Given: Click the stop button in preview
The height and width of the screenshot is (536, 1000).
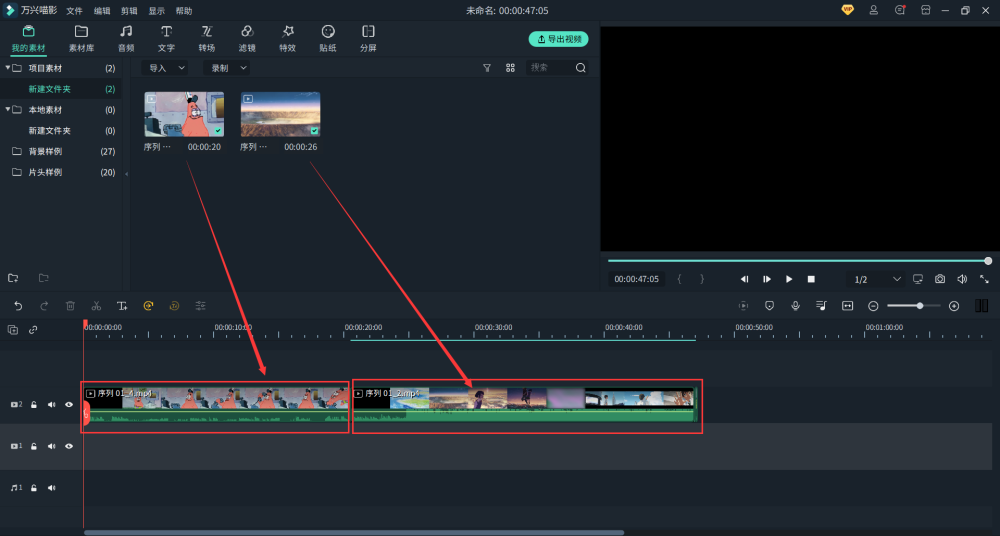Looking at the screenshot, I should tap(811, 279).
